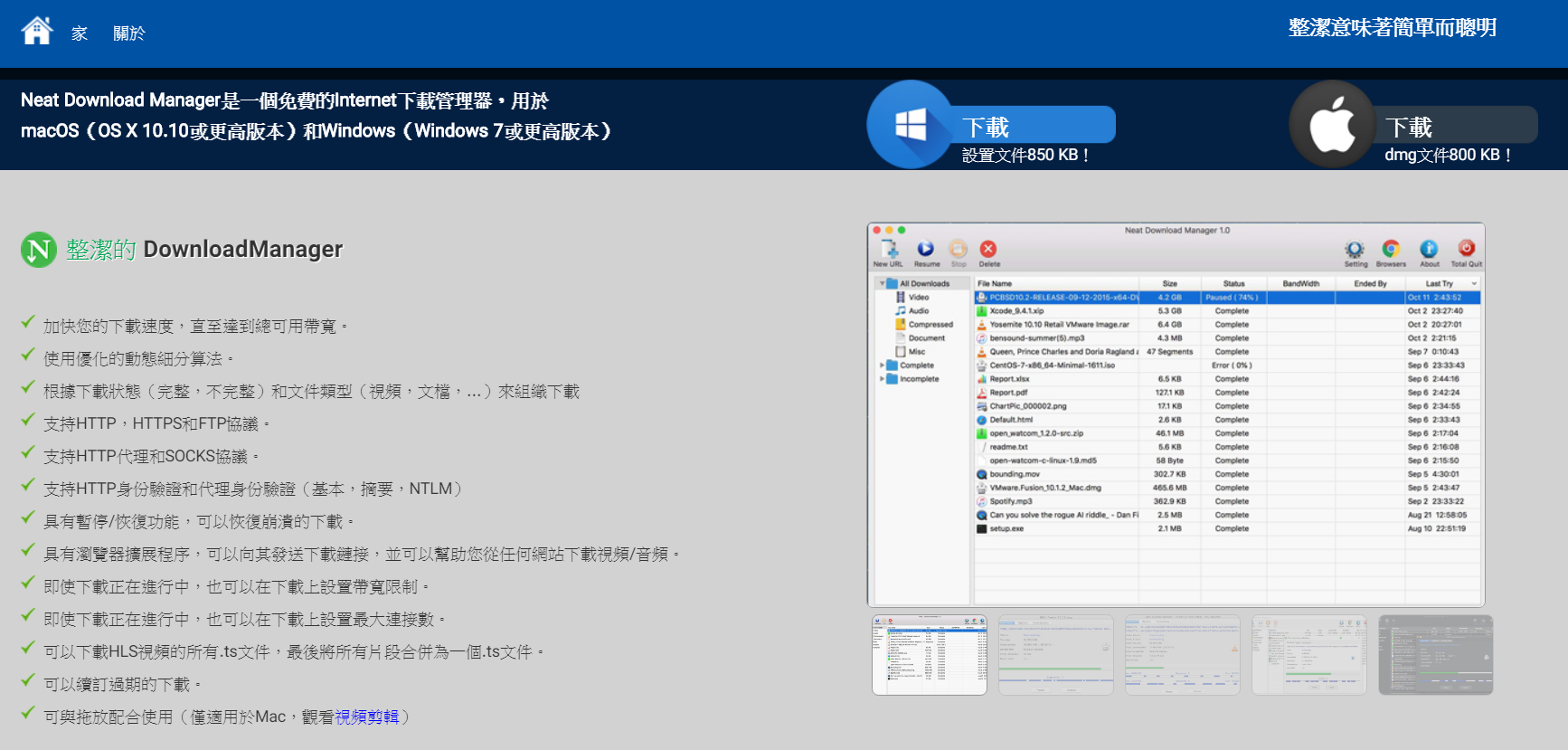Select the CentOS-7-x86_64-Minimal-1611.iso row
This screenshot has height=750, width=1568.
tap(1228, 366)
